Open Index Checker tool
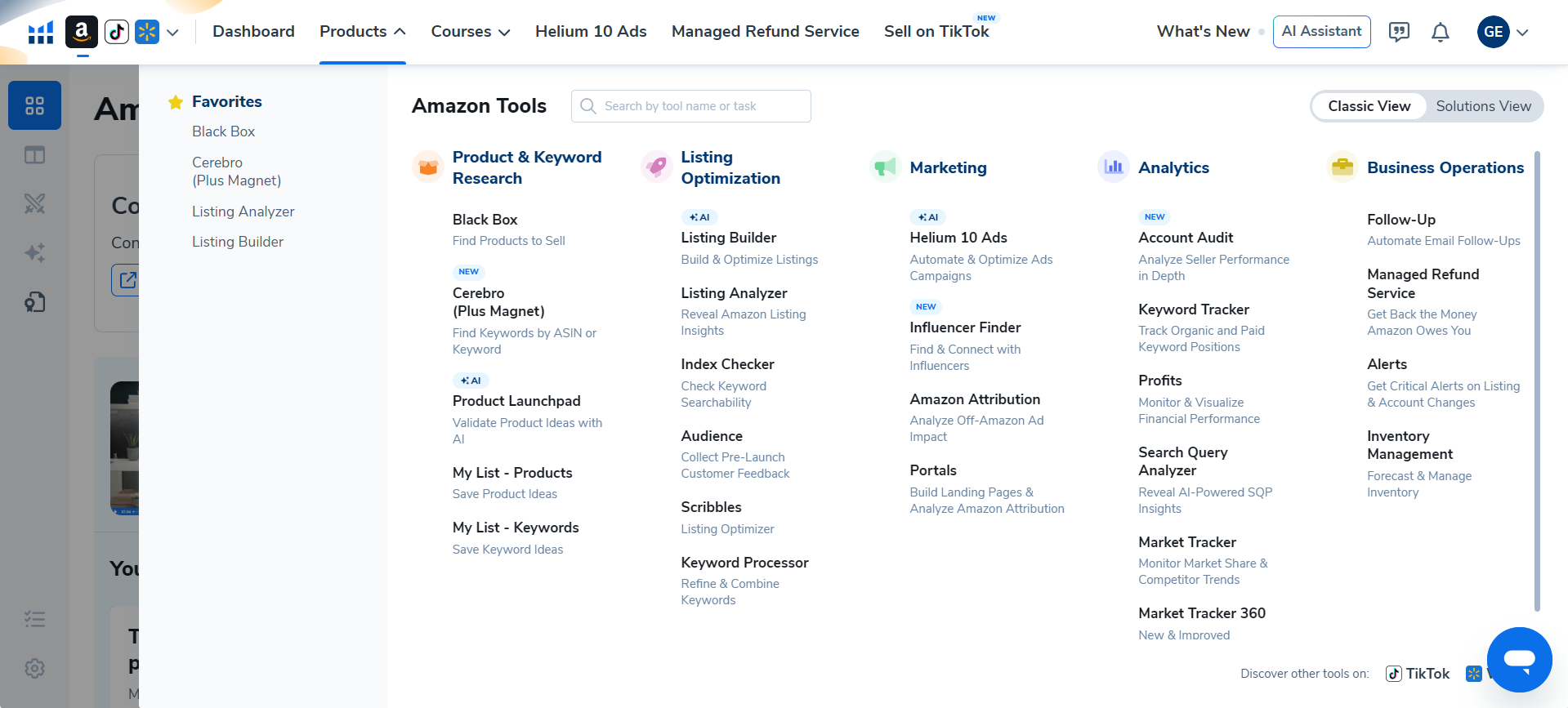 coord(727,364)
